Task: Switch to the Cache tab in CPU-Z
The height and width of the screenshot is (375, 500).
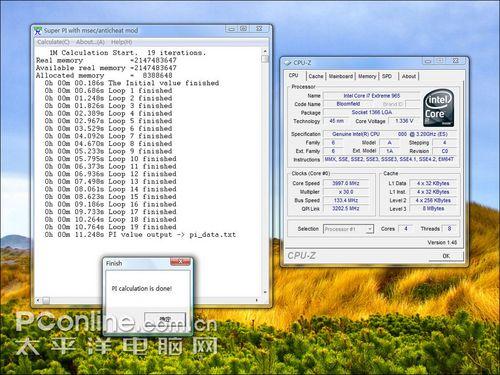Action: tap(316, 76)
